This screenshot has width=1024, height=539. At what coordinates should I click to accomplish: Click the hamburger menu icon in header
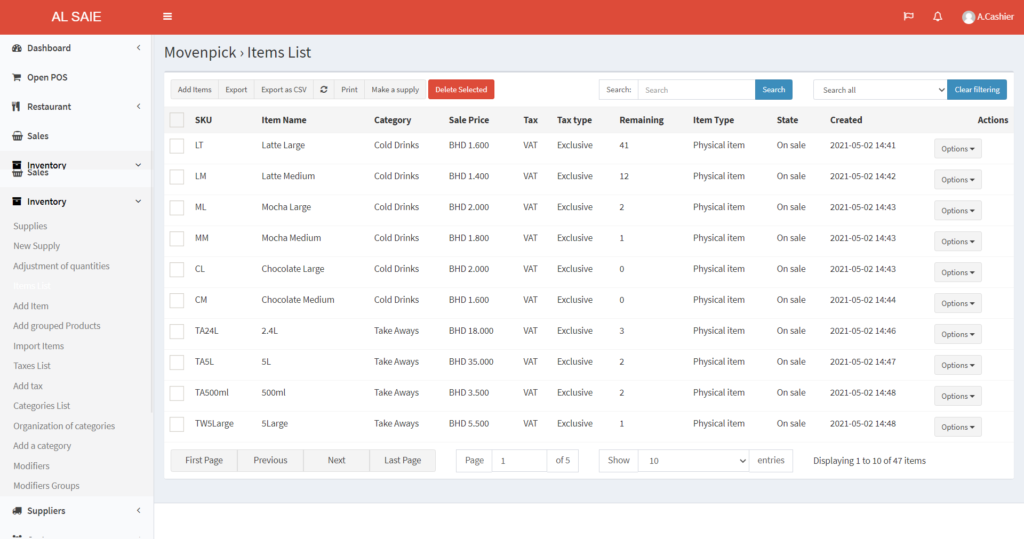(167, 17)
